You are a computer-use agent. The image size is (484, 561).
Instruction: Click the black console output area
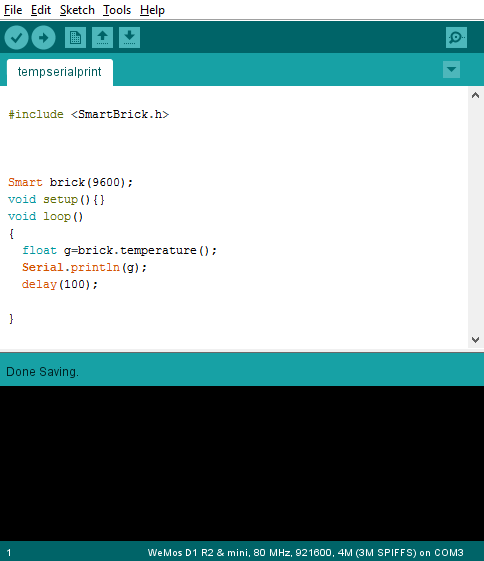pyautogui.click(x=242, y=463)
